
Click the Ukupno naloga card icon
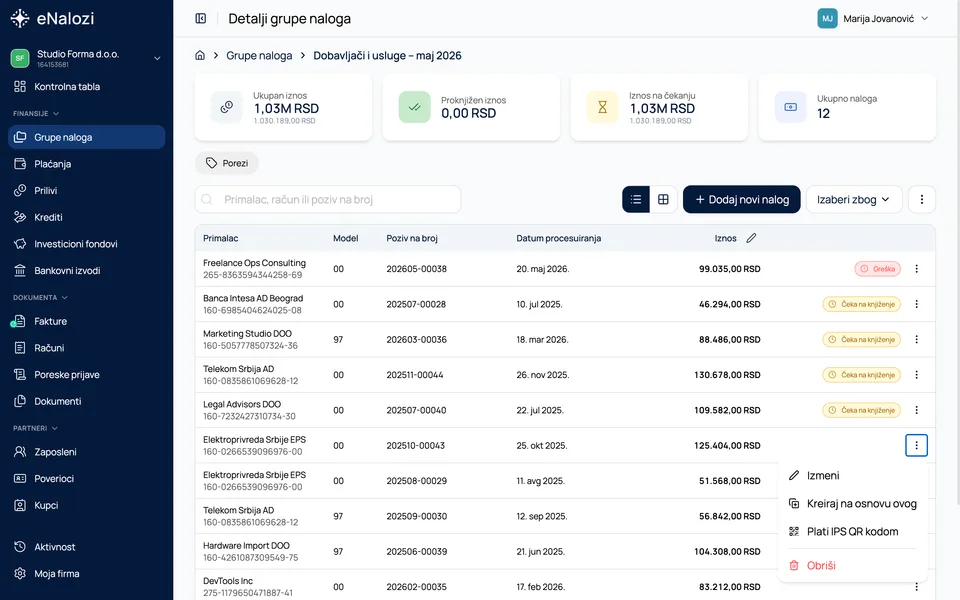tap(790, 107)
